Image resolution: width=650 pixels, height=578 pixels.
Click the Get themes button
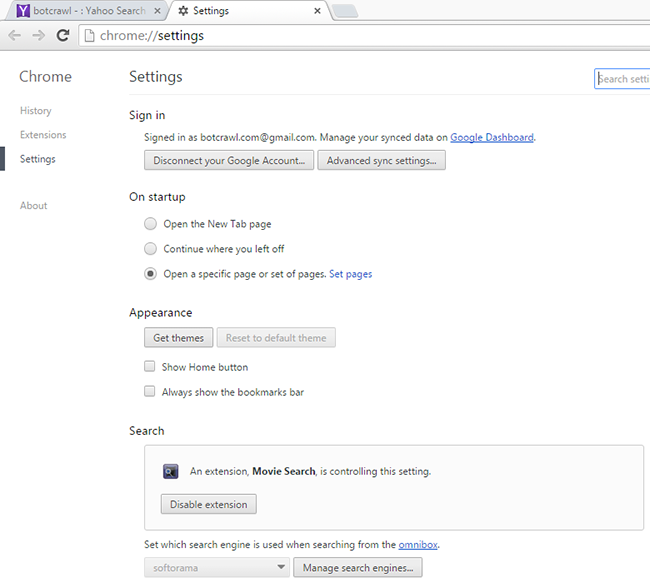pos(179,338)
